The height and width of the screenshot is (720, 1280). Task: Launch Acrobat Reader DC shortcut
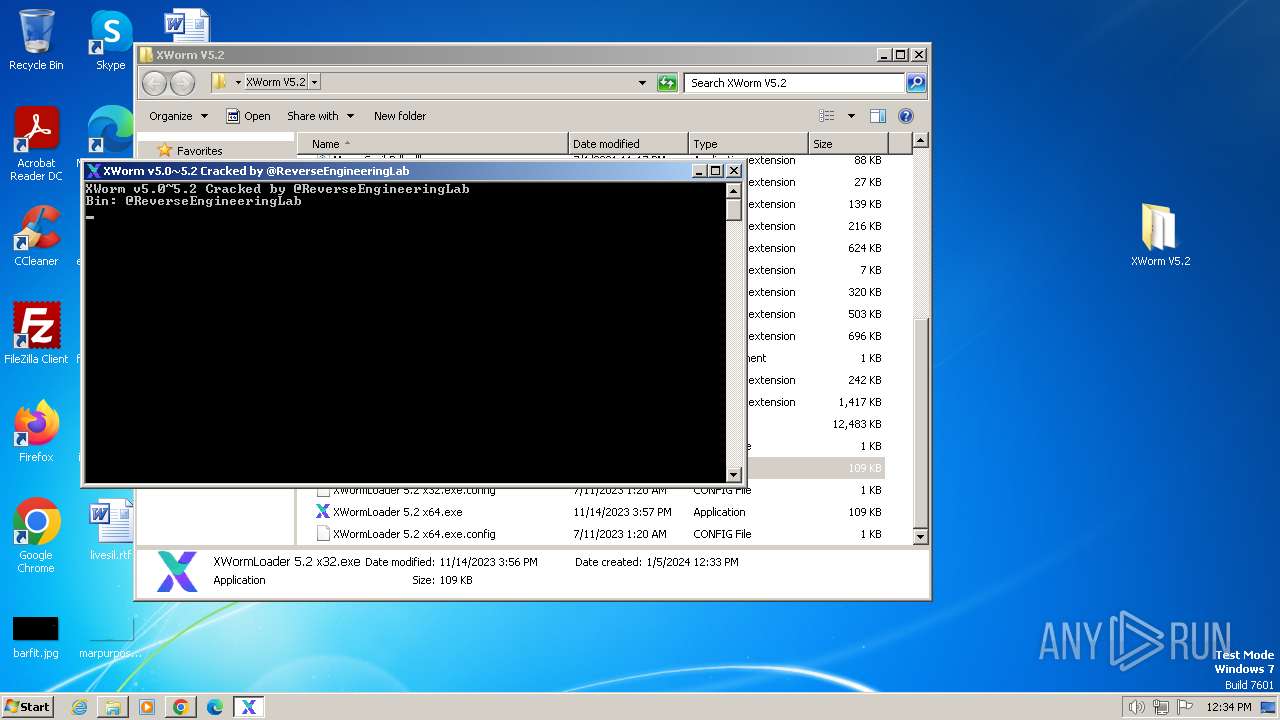36,144
